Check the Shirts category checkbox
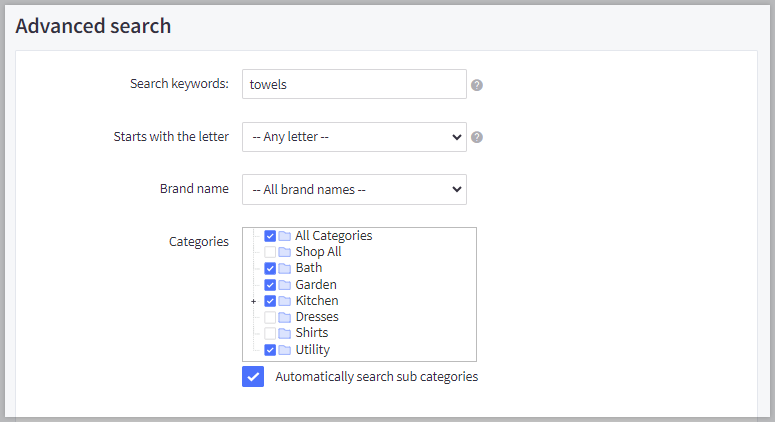775x422 pixels. pyautogui.click(x=270, y=333)
